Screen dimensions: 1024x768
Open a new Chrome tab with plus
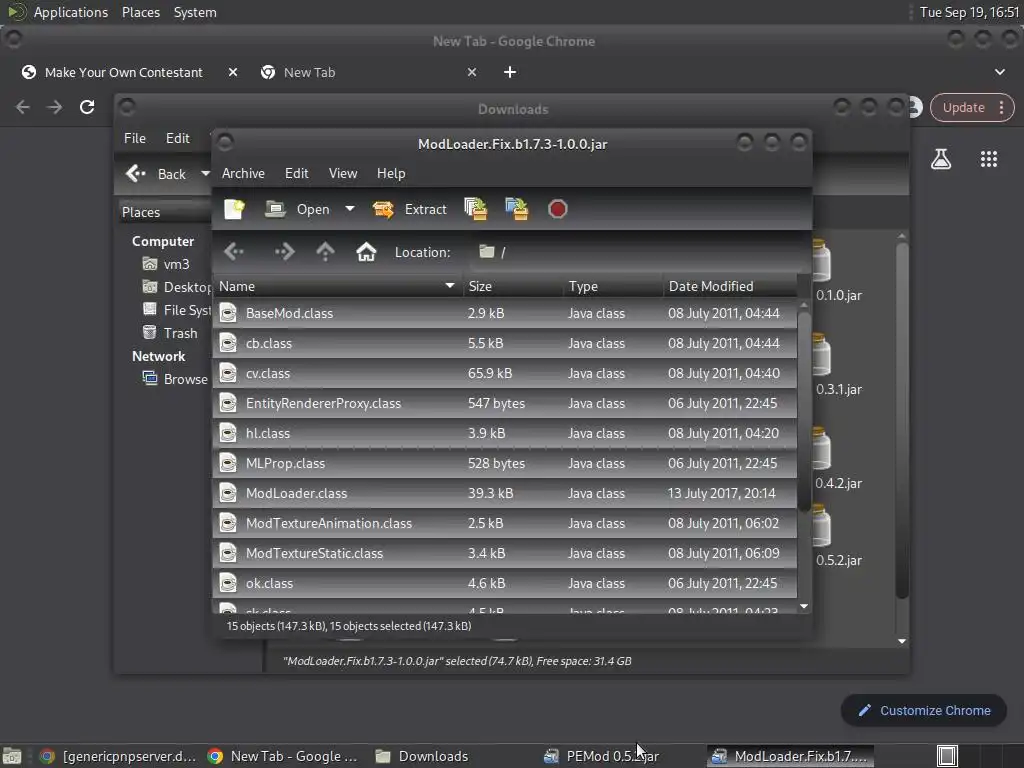click(510, 72)
